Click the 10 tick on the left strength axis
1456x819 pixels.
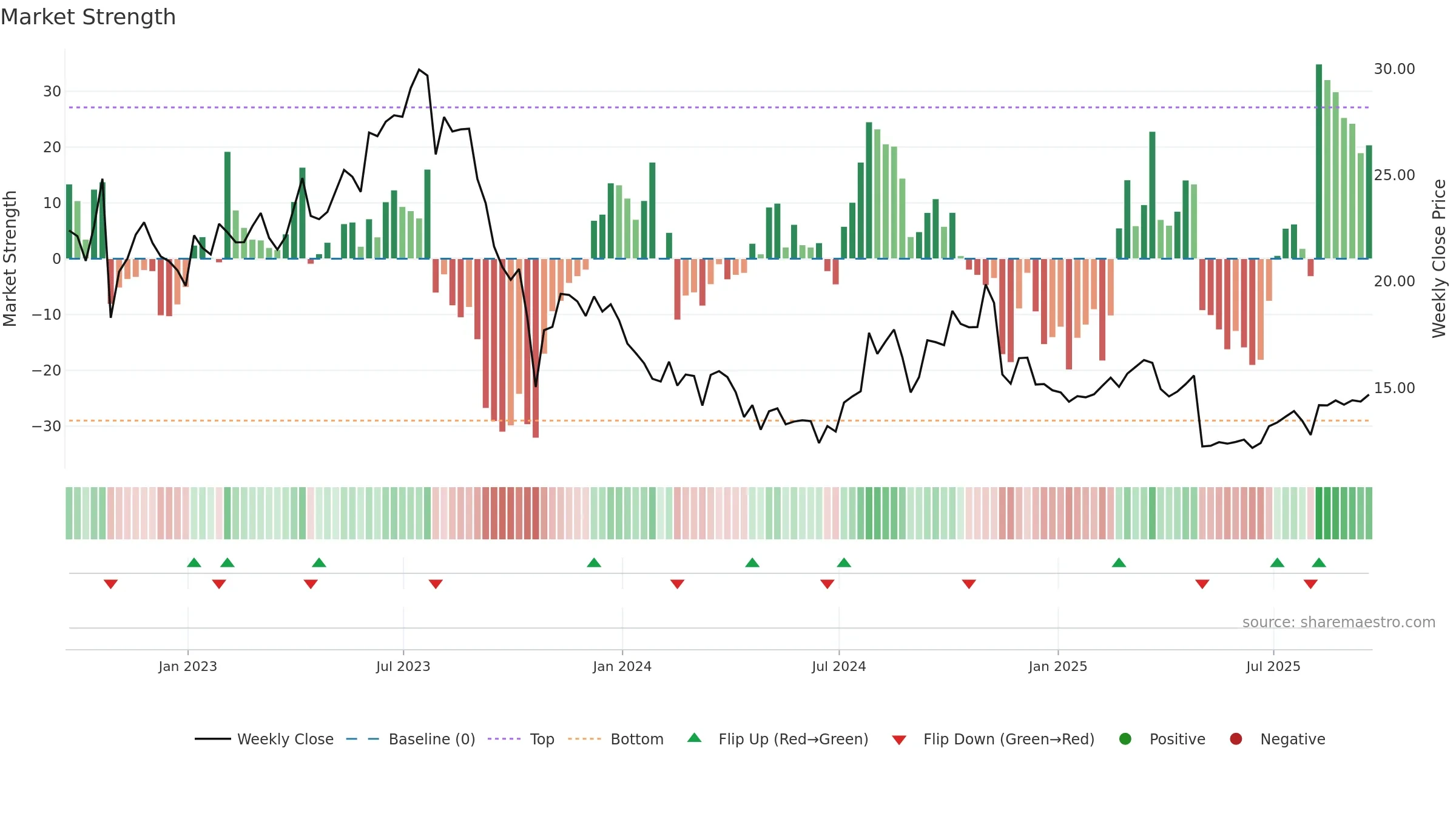(52, 203)
